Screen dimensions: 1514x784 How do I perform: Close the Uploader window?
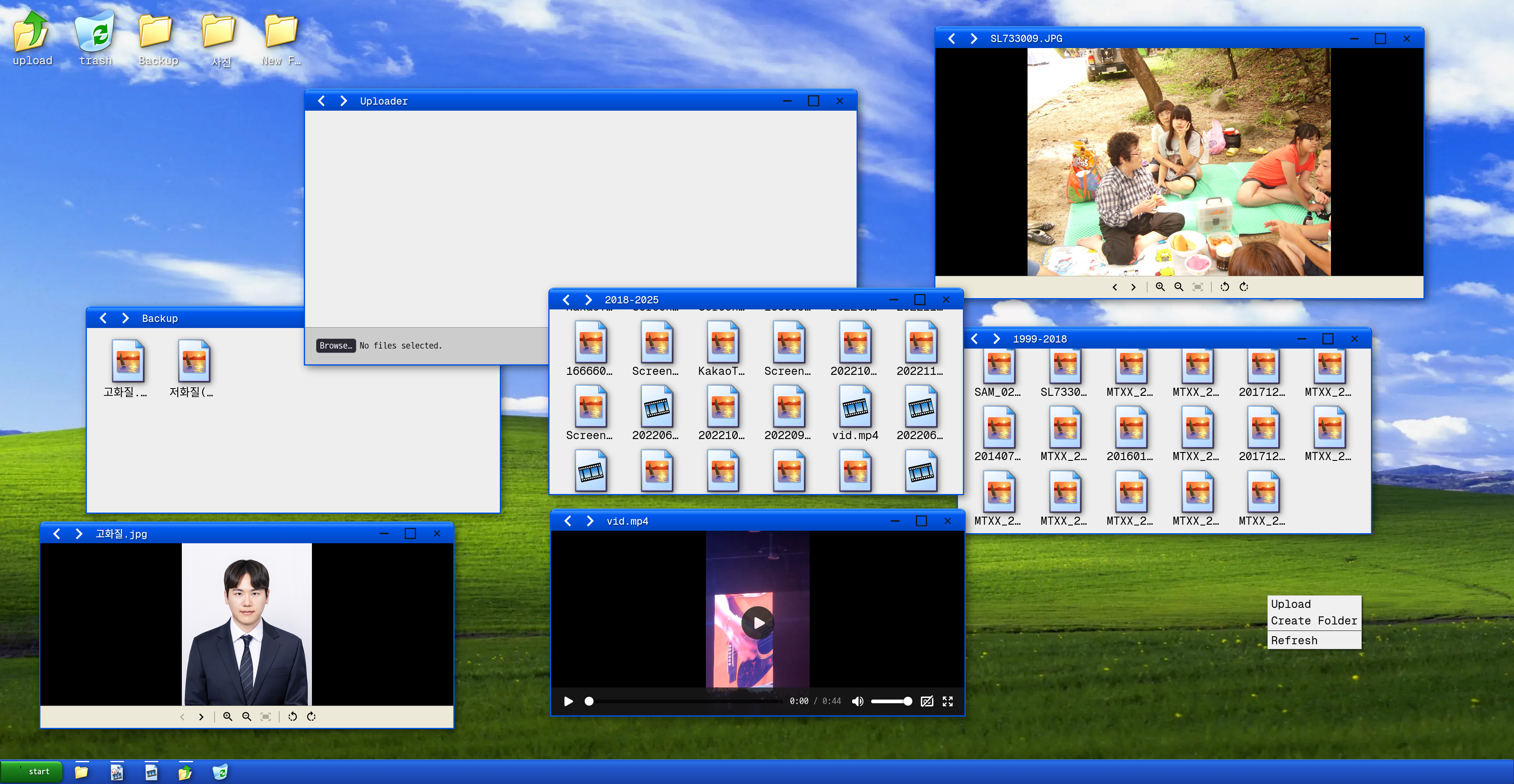tap(840, 101)
